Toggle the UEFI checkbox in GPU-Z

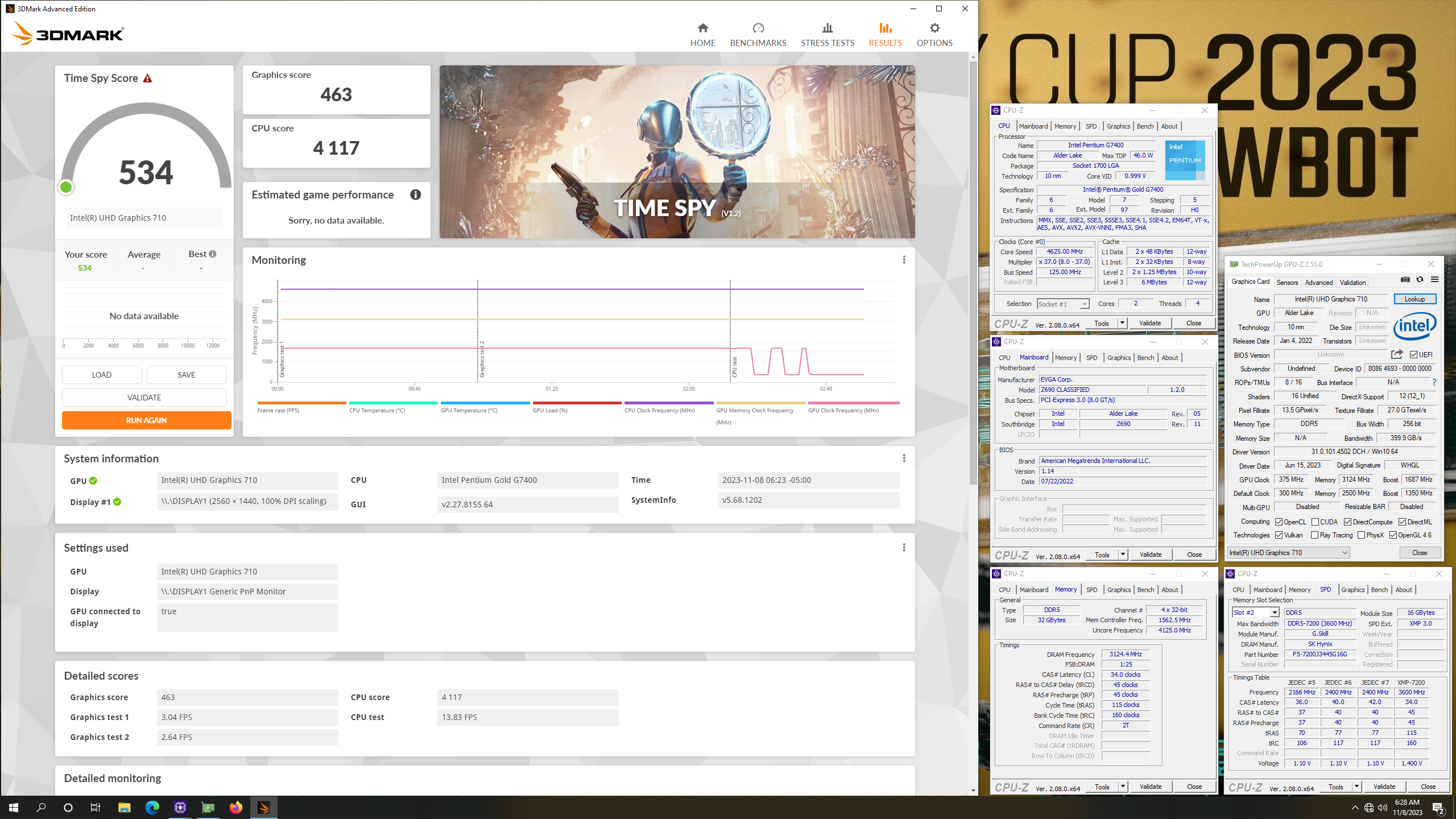[1413, 354]
